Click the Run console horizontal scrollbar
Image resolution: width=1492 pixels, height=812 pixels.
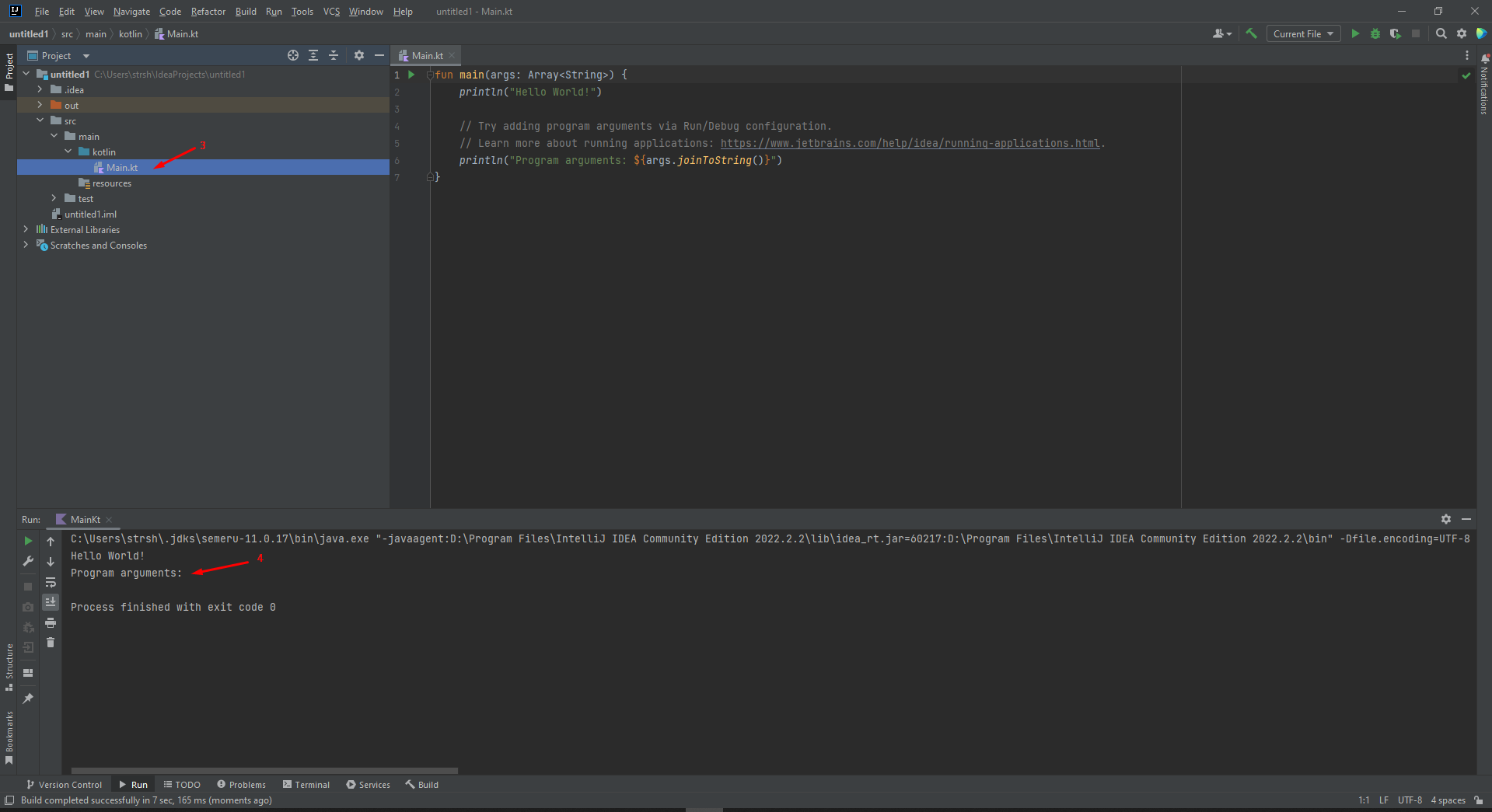(264, 771)
